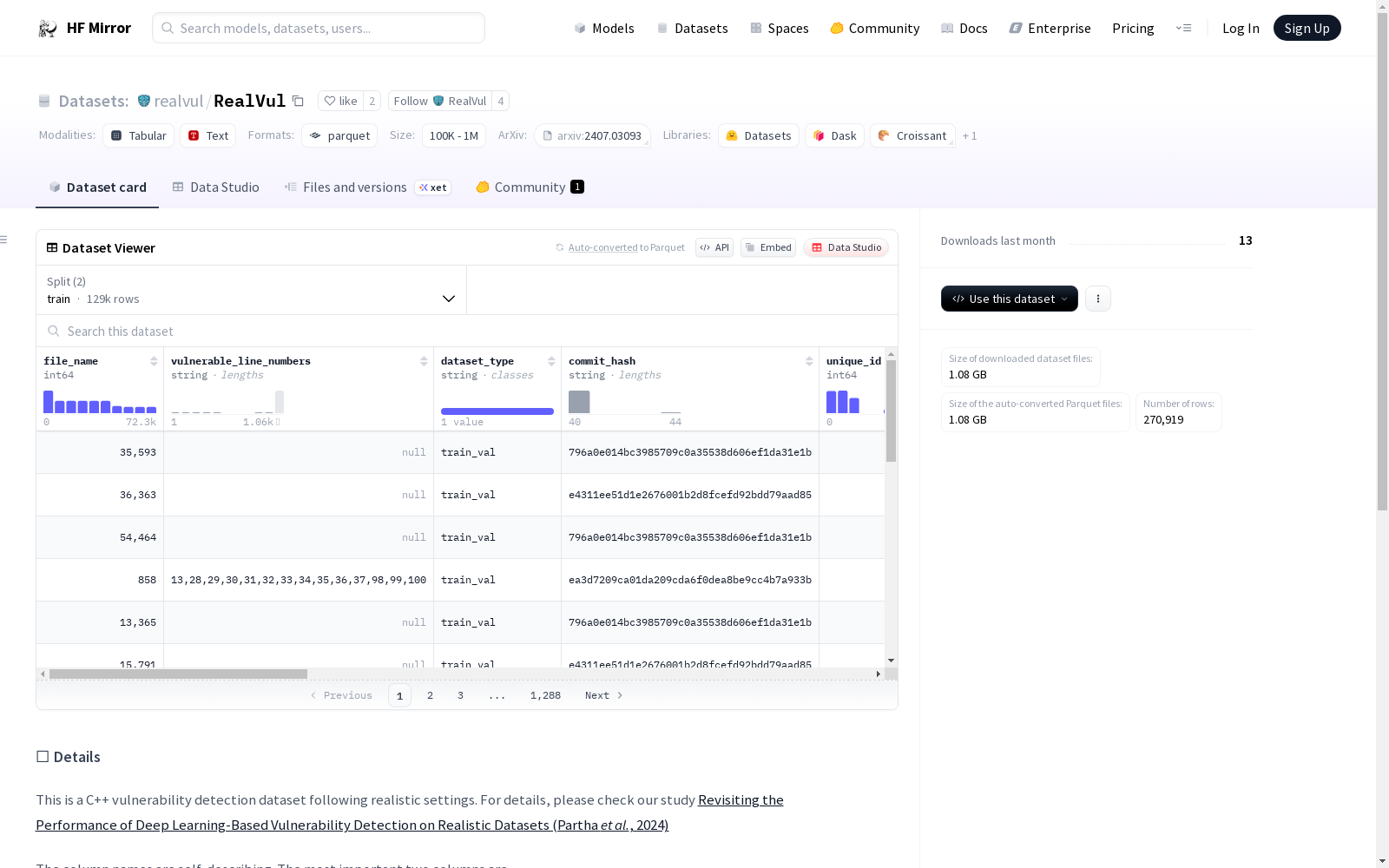Open the navigation more-menu icon

point(1183,28)
